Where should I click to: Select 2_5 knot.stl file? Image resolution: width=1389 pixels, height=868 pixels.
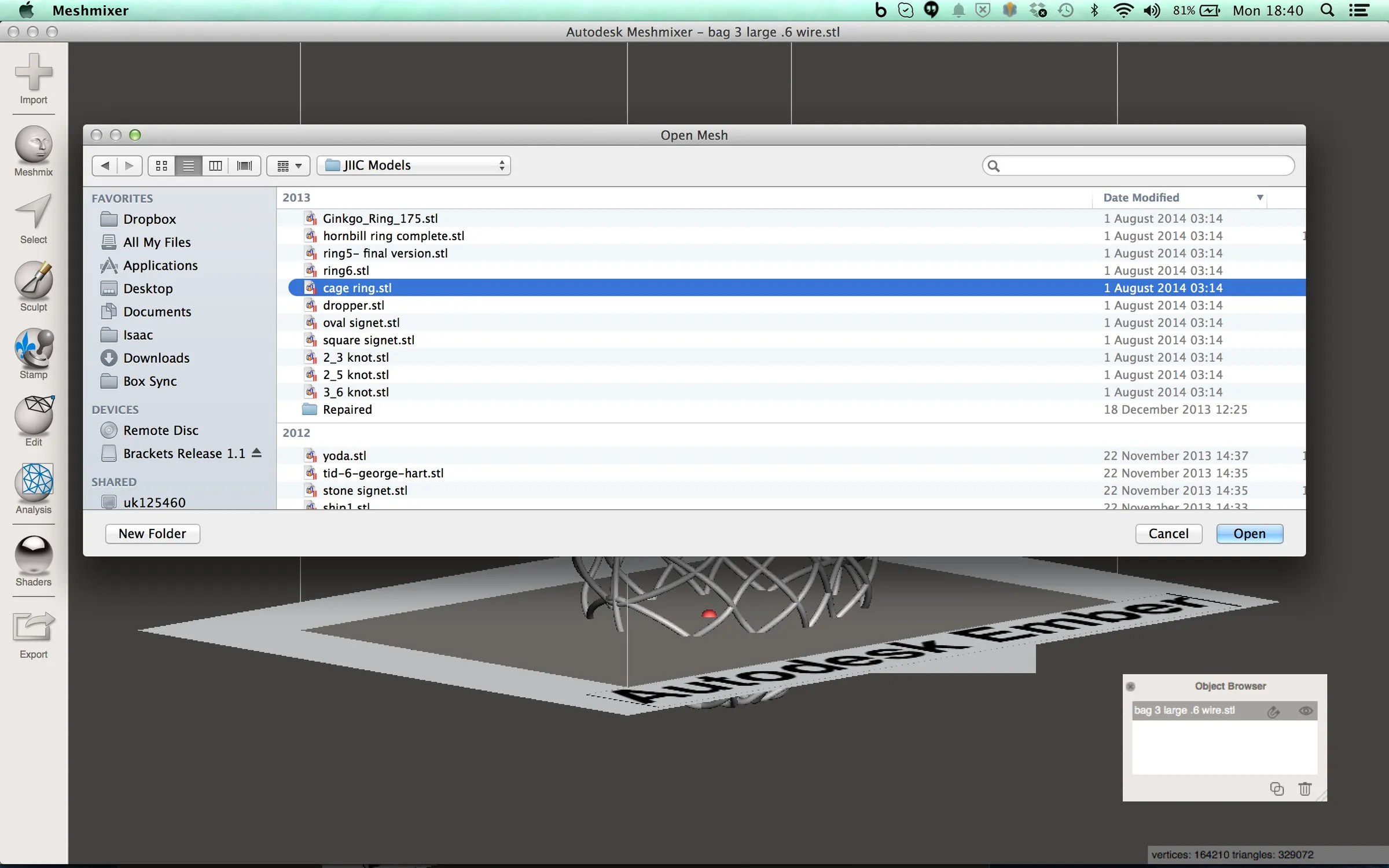791,374
